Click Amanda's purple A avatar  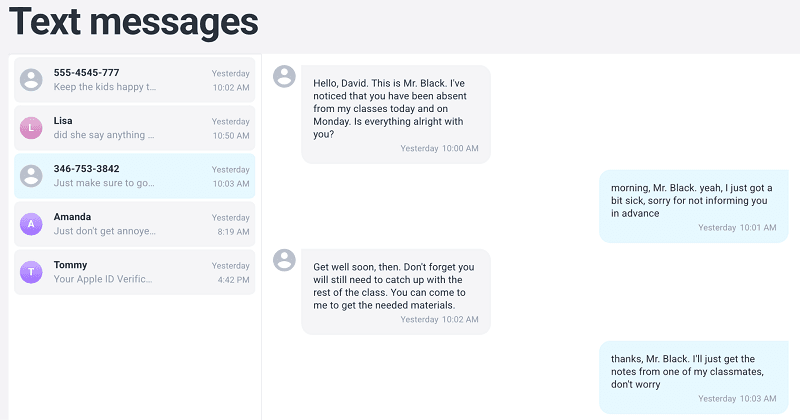[x=31, y=224]
